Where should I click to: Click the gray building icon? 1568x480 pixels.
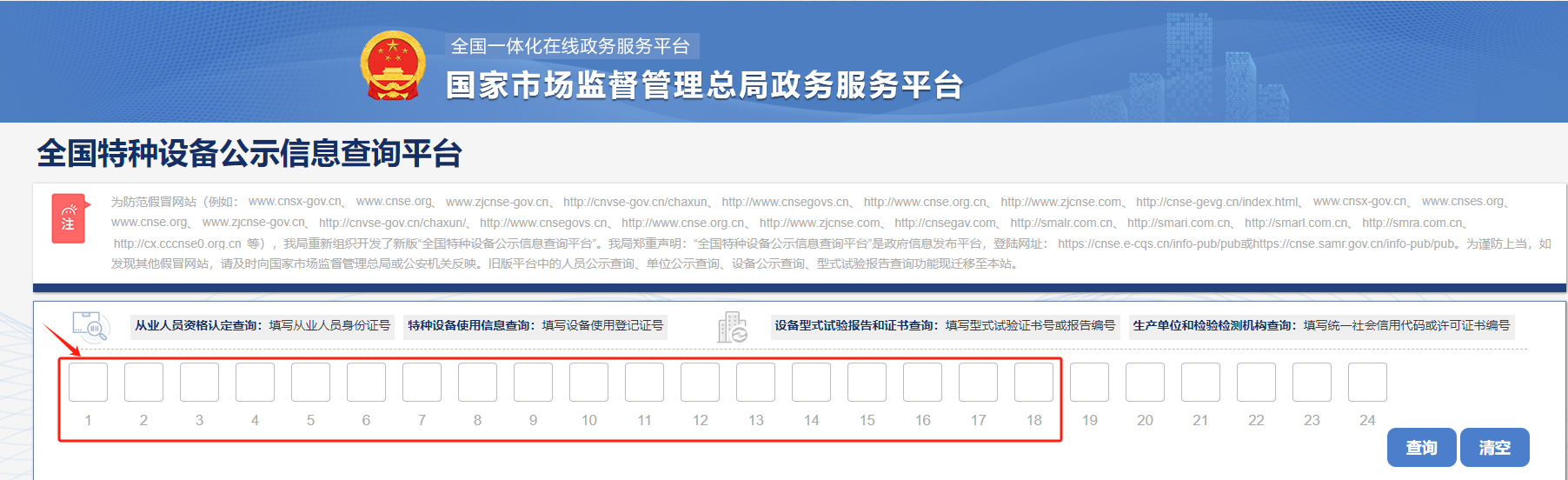(x=732, y=327)
